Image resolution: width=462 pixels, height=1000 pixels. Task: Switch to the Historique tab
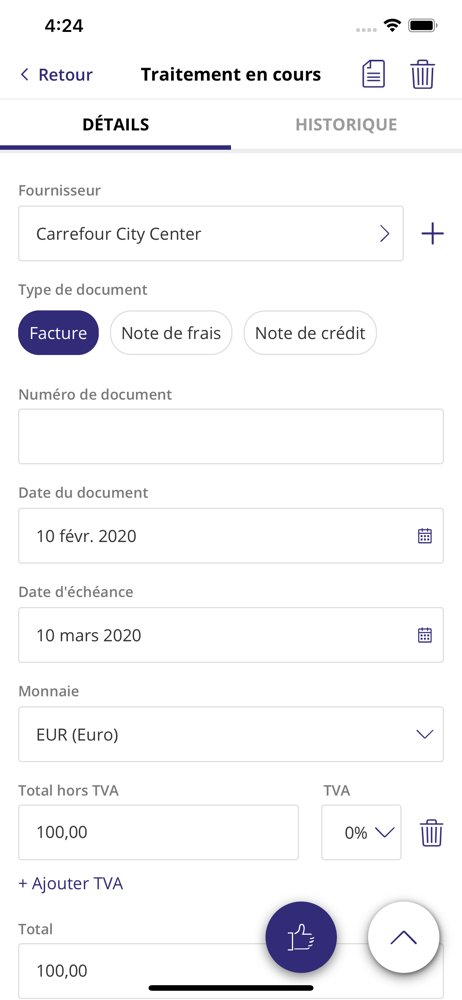[x=346, y=124]
